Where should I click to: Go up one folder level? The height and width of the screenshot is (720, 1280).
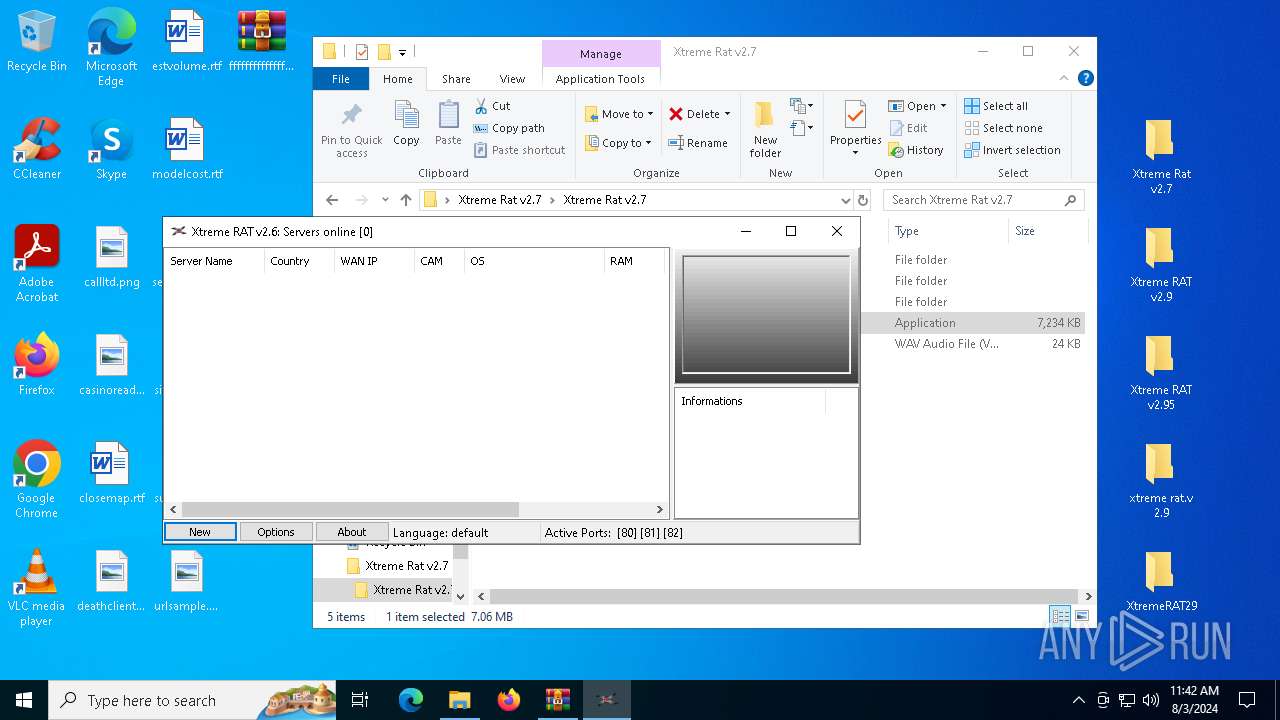(406, 200)
